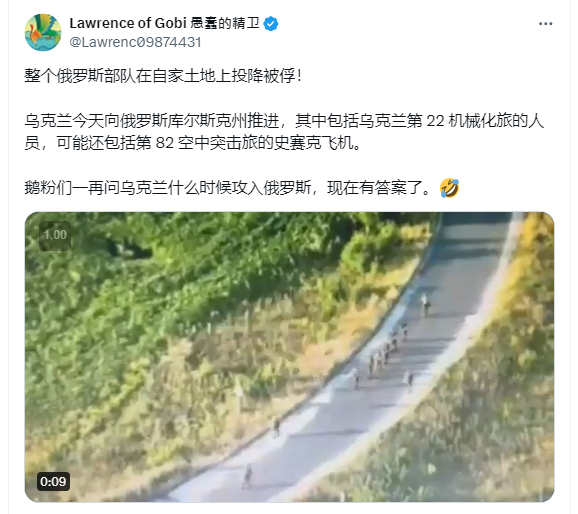Click the line mentioning 第 82 空中突击旅
Image resolution: width=578 pixels, height=514 pixels.
[192, 143]
